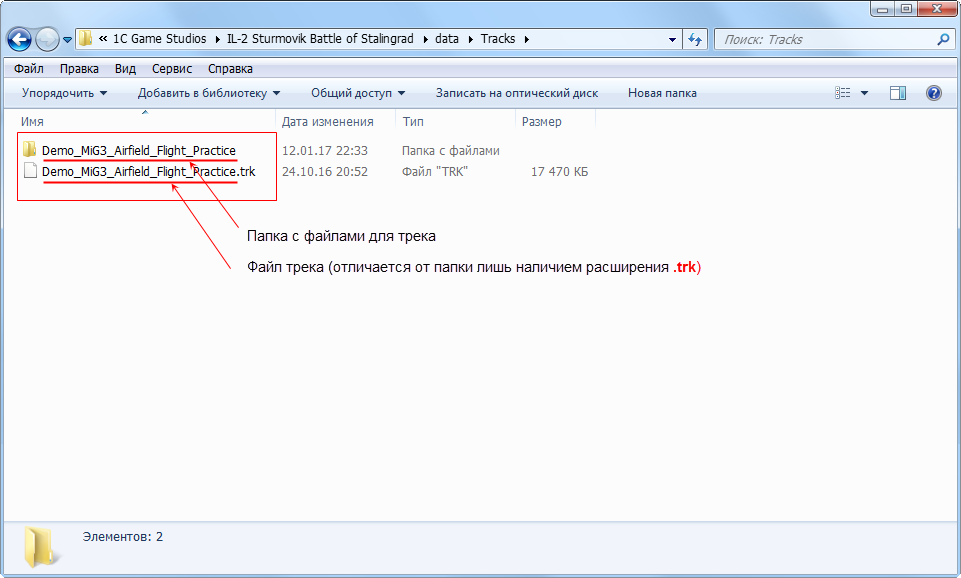This screenshot has width=961, height=578.
Task: Click the folder icon in the address bar
Action: coord(85,39)
